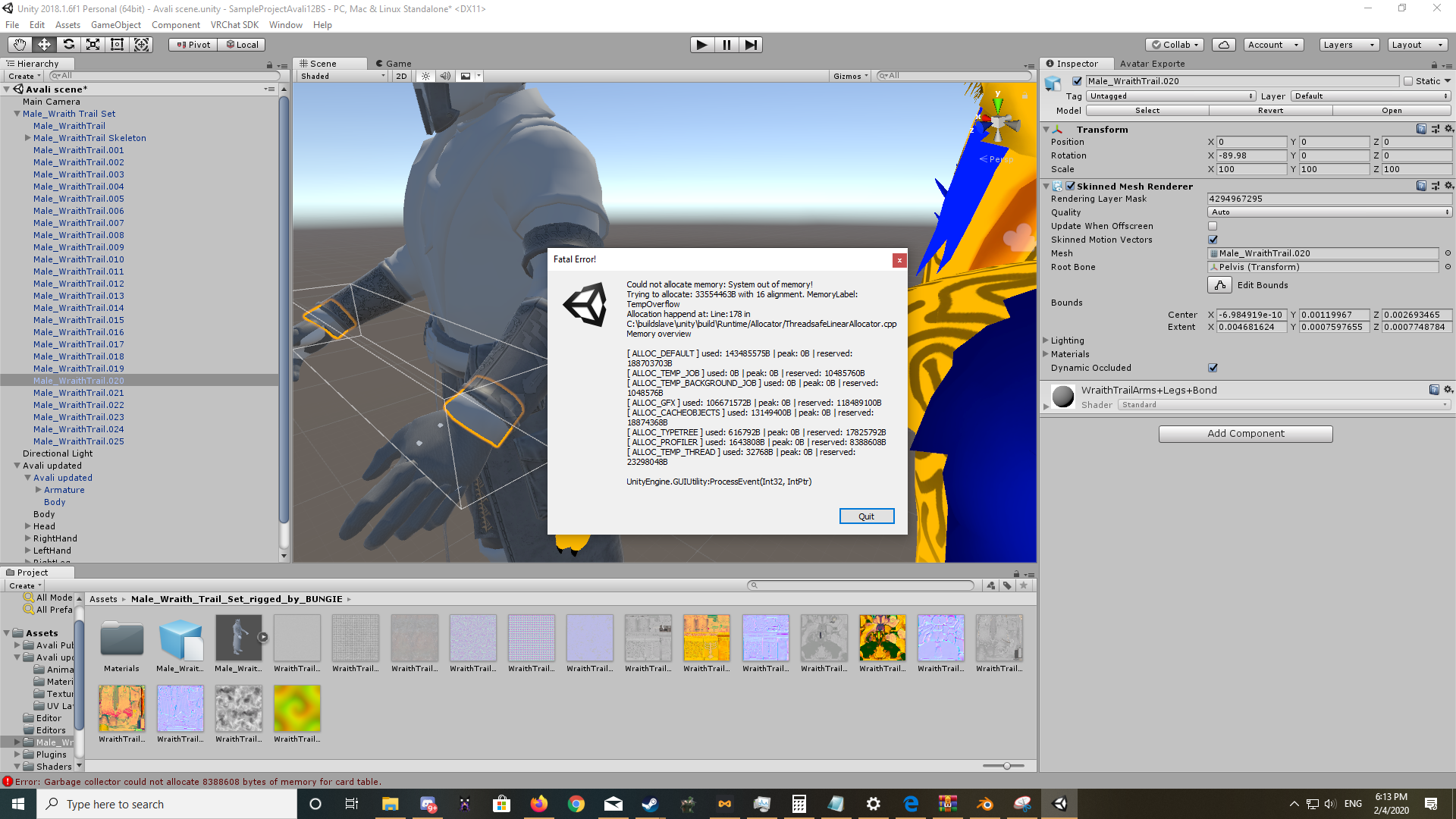The width and height of the screenshot is (1456, 819).
Task: Toggle scene audio speaker icon
Action: 445,76
